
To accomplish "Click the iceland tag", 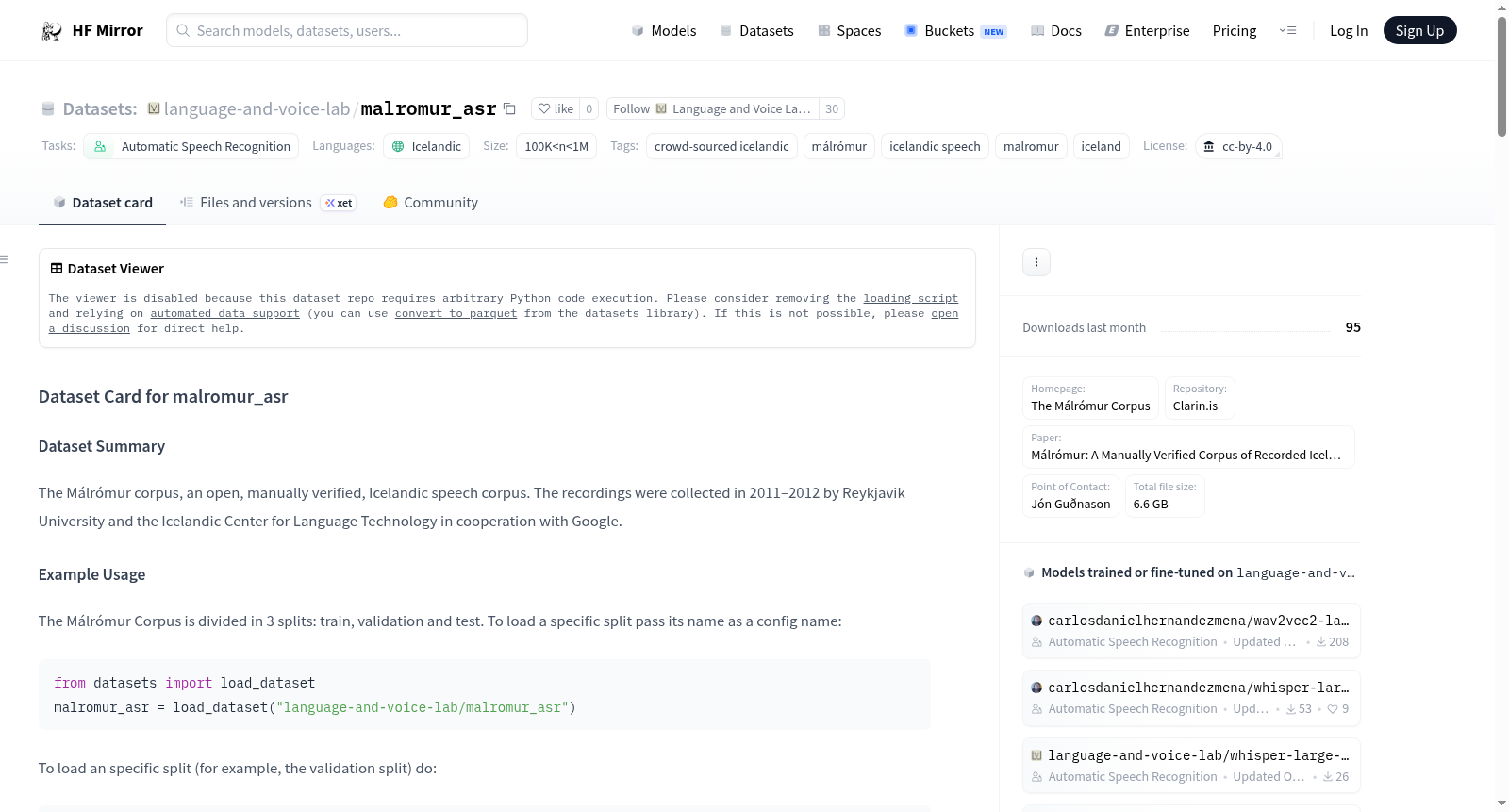I will point(1101,146).
